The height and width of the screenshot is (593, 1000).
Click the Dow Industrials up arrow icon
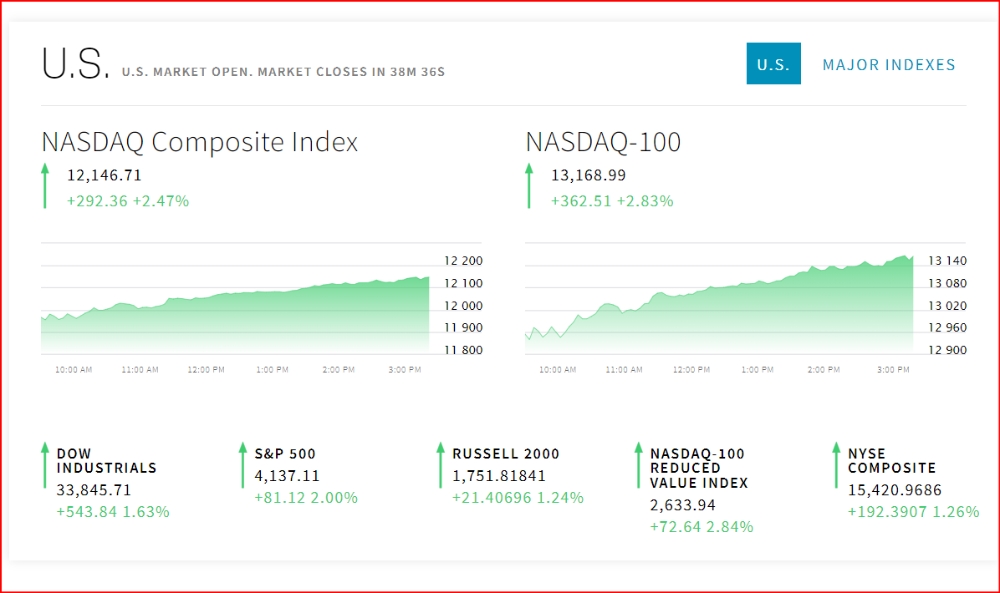click(45, 464)
